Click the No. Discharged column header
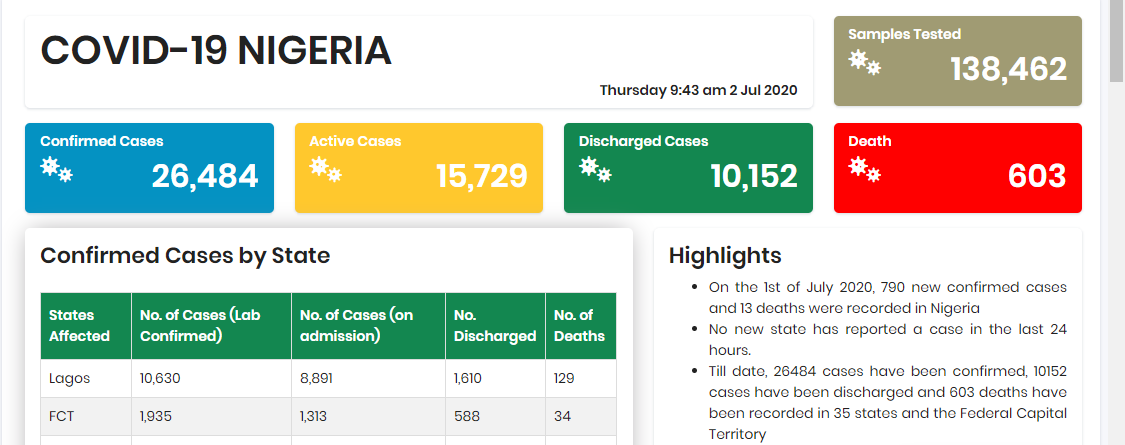Screen dimensions: 1125x445 [x=495, y=326]
